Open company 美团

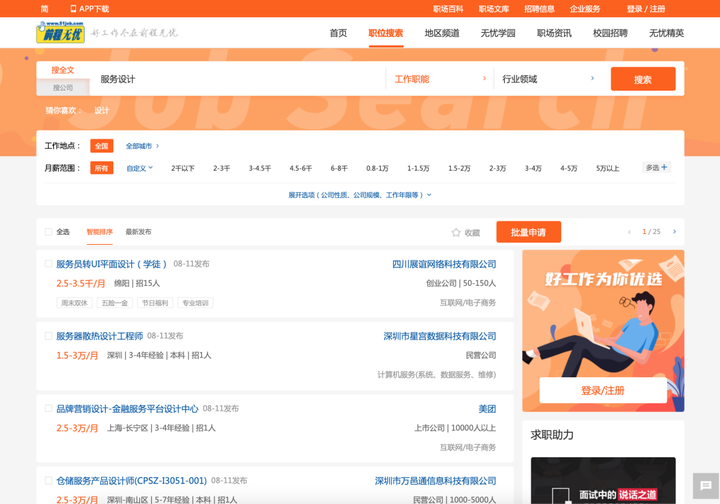pyautogui.click(x=487, y=409)
